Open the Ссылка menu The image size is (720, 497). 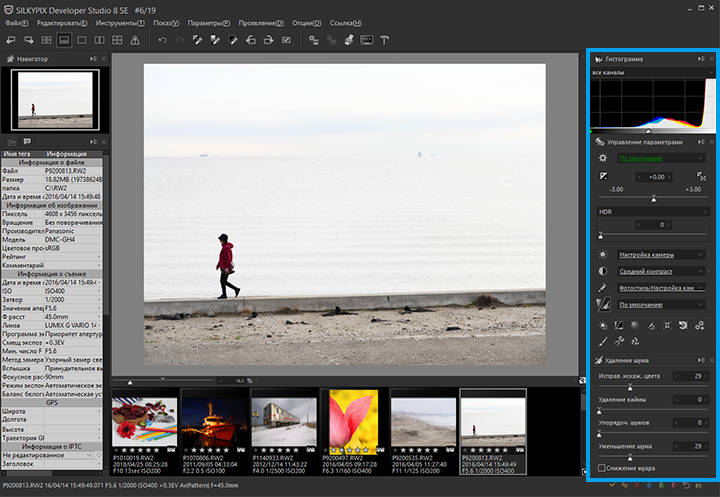point(346,23)
